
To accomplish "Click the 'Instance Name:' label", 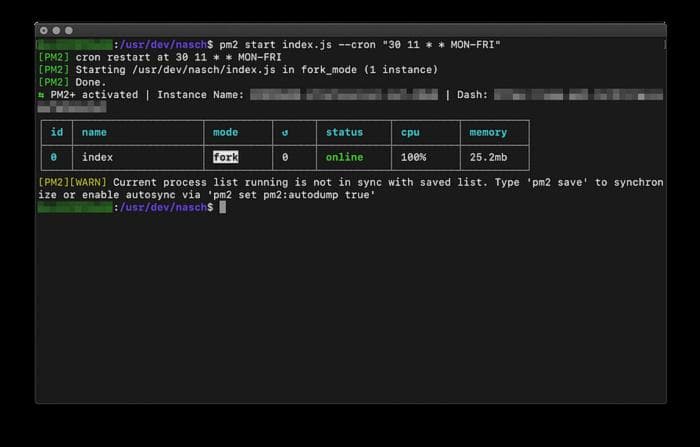I will point(200,95).
